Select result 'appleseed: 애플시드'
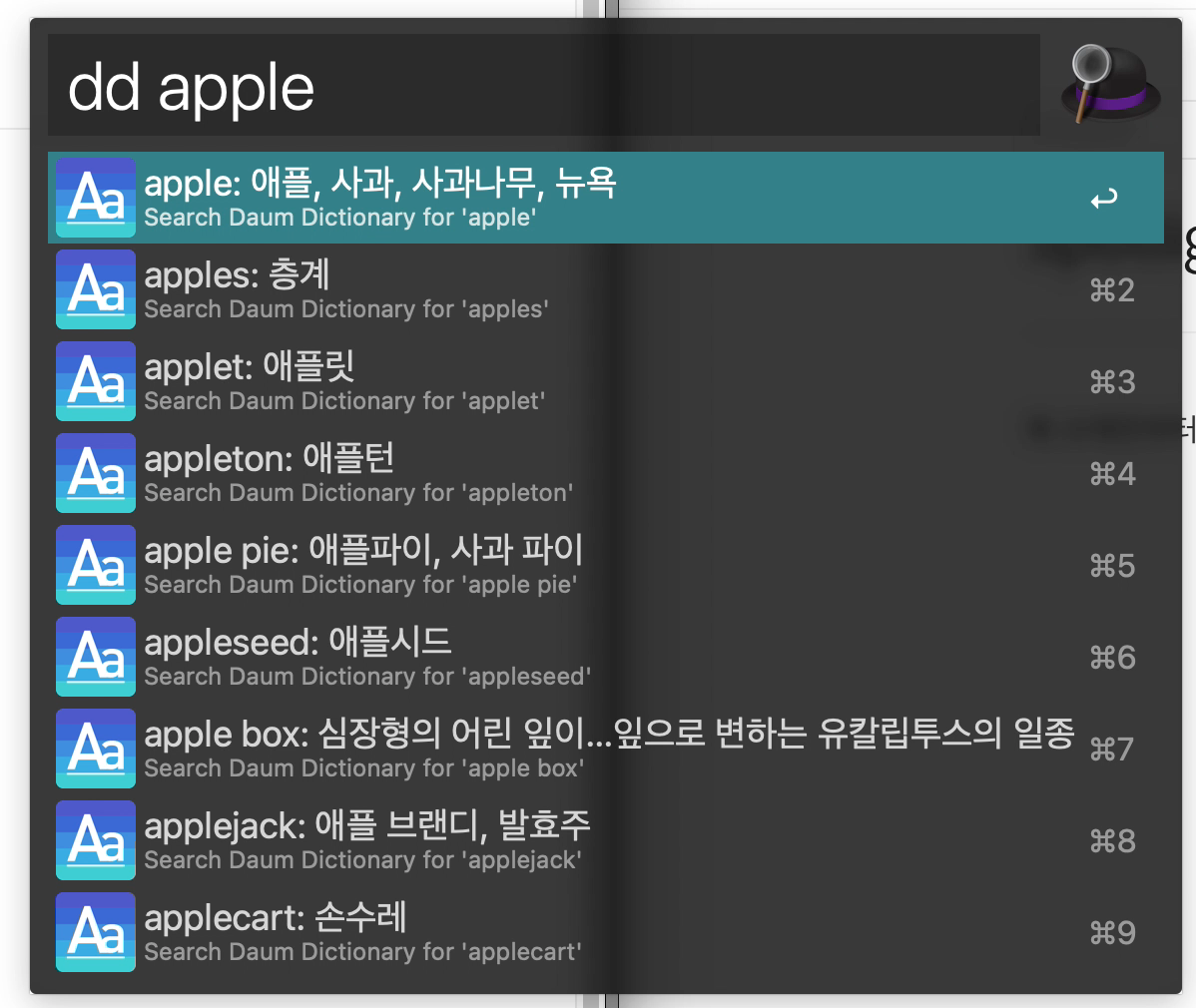The height and width of the screenshot is (1008, 1196). pyautogui.click(x=606, y=657)
